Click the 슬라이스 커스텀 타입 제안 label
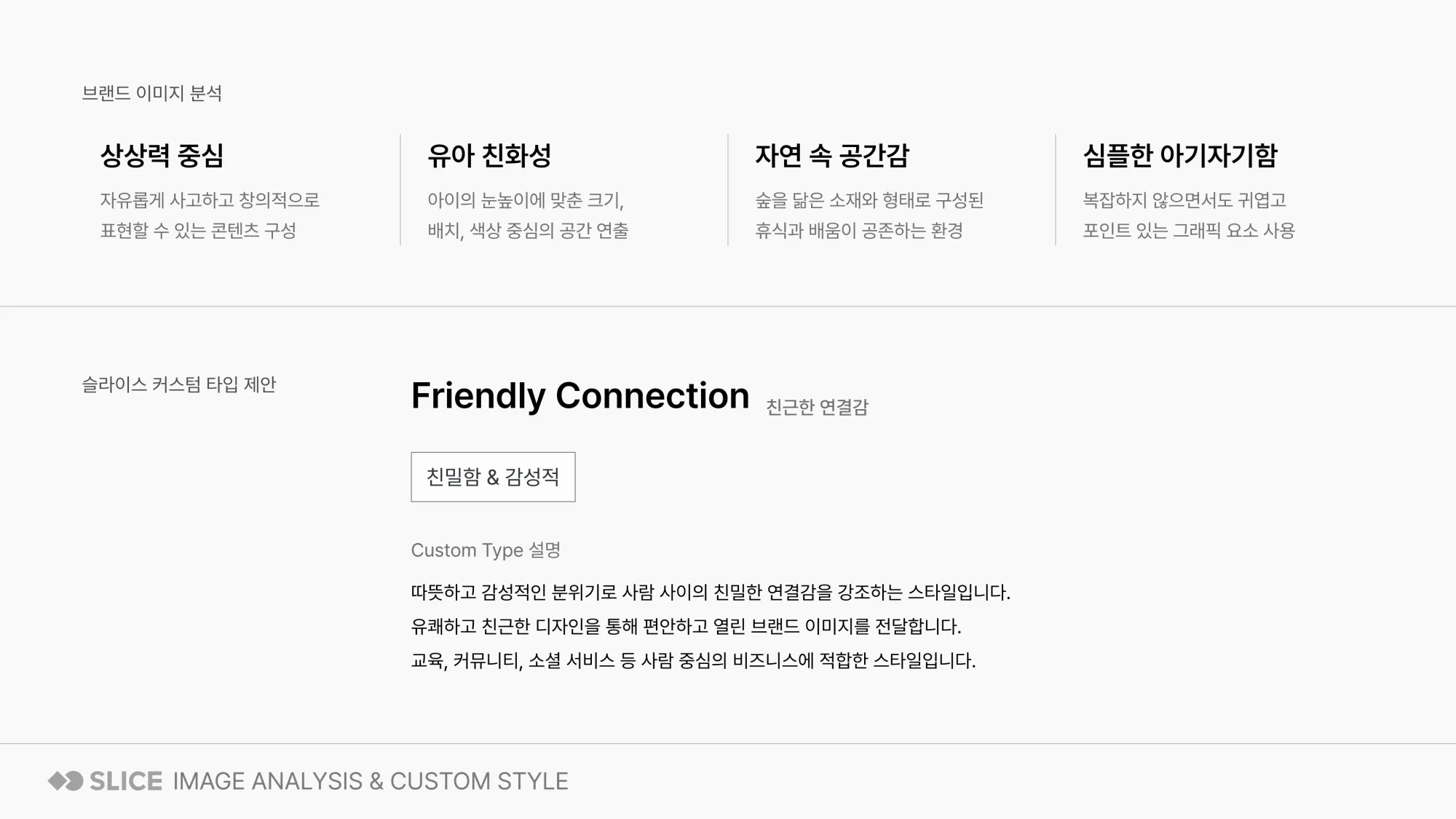 [179, 384]
